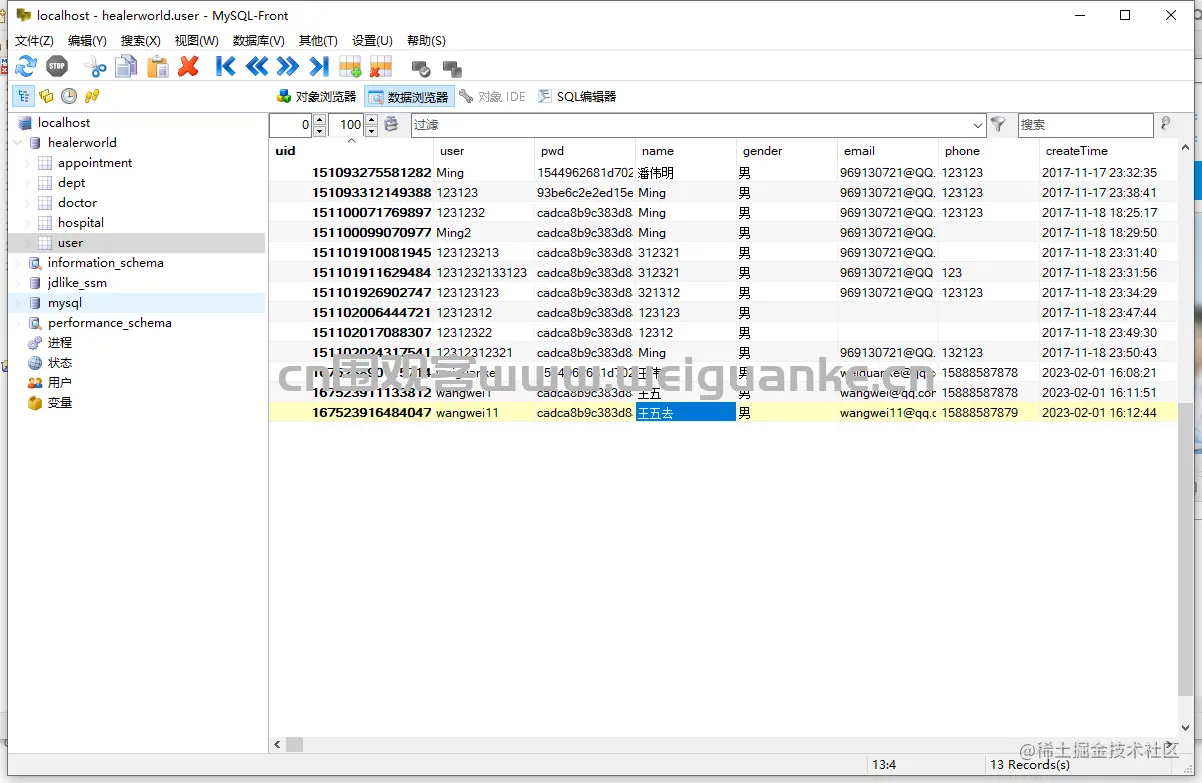This screenshot has width=1202, height=783.
Task: Collapse the healerworld database node
Action: click(17, 143)
